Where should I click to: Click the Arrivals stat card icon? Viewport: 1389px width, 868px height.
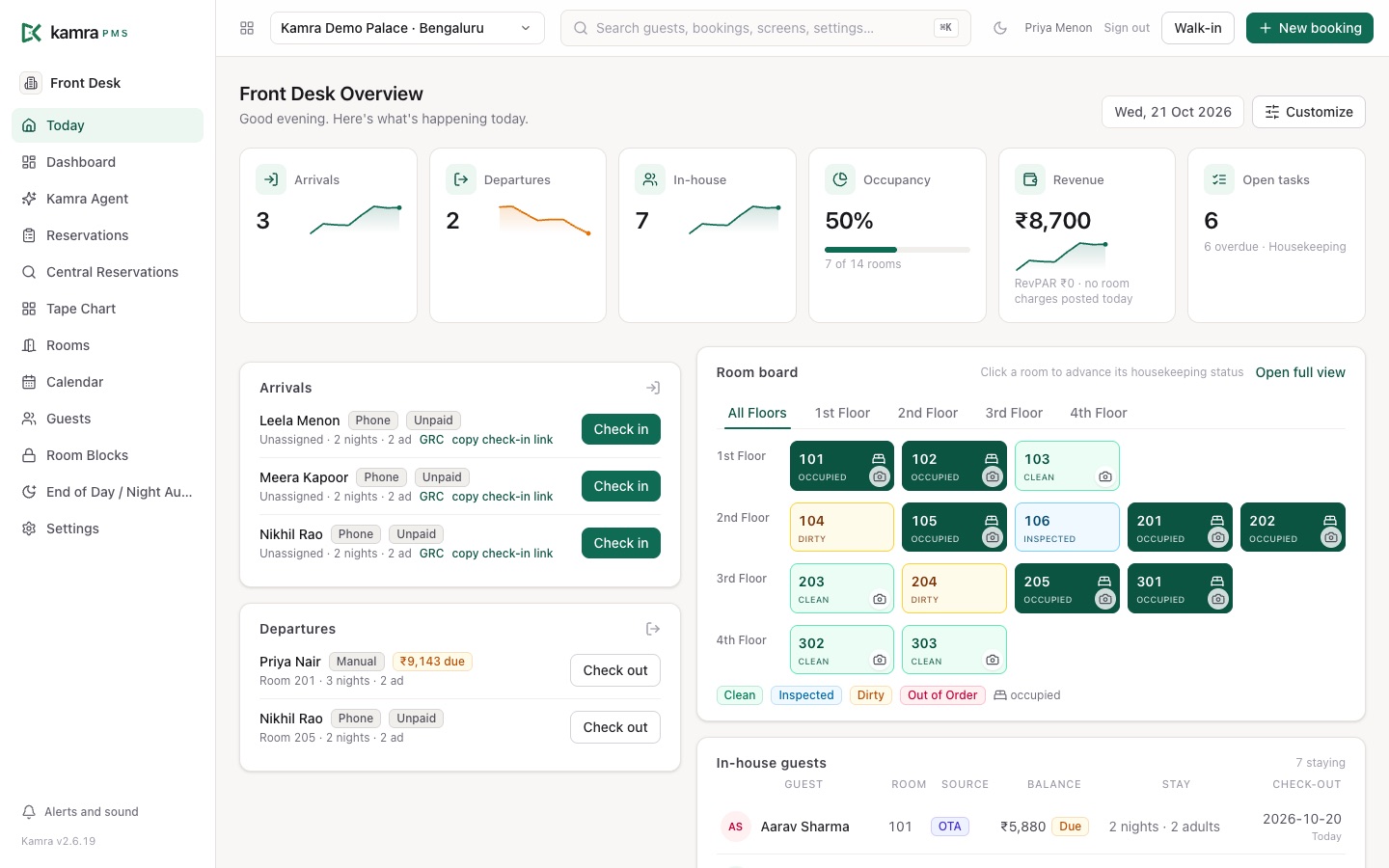(x=271, y=179)
